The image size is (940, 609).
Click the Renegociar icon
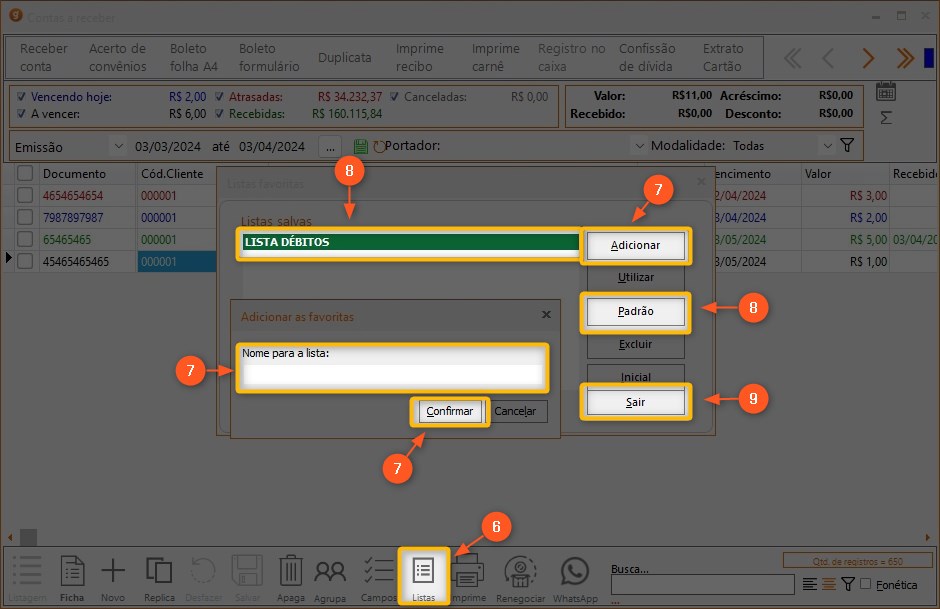522,574
